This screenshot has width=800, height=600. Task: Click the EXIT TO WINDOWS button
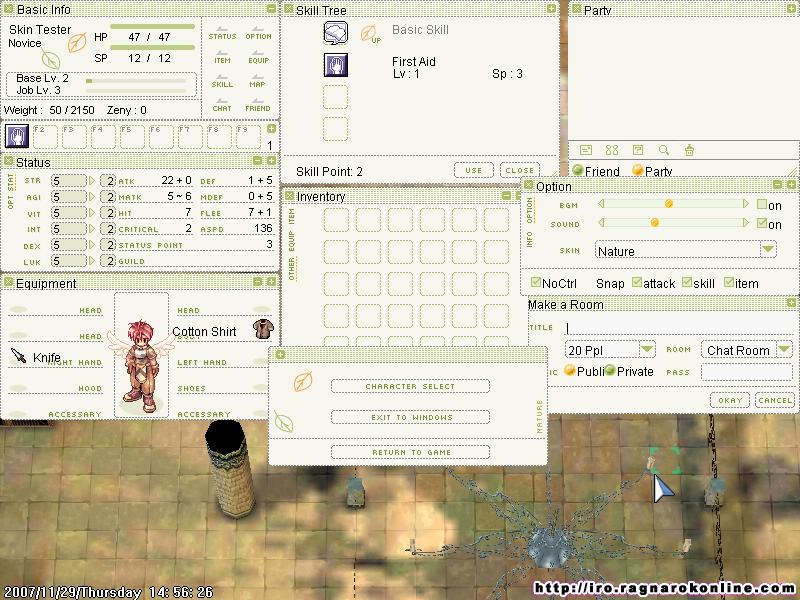[x=410, y=417]
